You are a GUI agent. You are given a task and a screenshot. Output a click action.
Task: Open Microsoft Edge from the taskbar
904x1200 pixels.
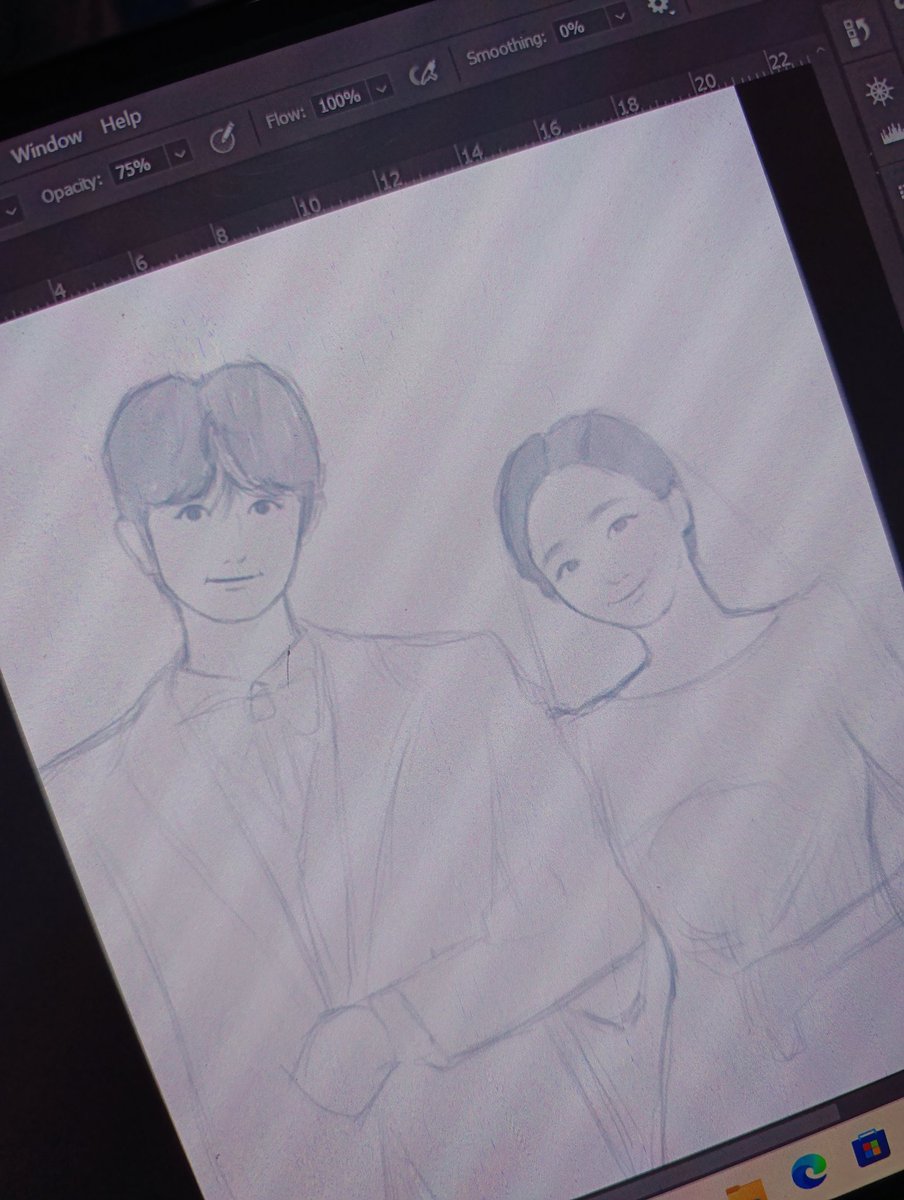(x=808, y=1170)
